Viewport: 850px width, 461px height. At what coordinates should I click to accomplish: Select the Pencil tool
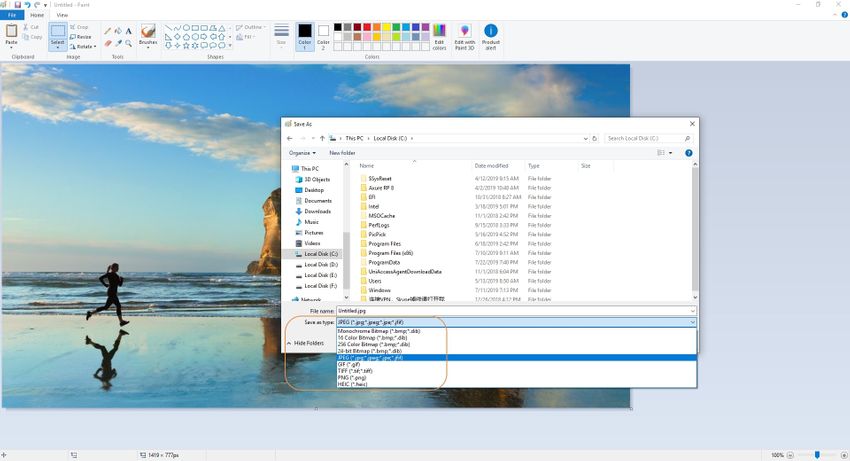tap(108, 31)
